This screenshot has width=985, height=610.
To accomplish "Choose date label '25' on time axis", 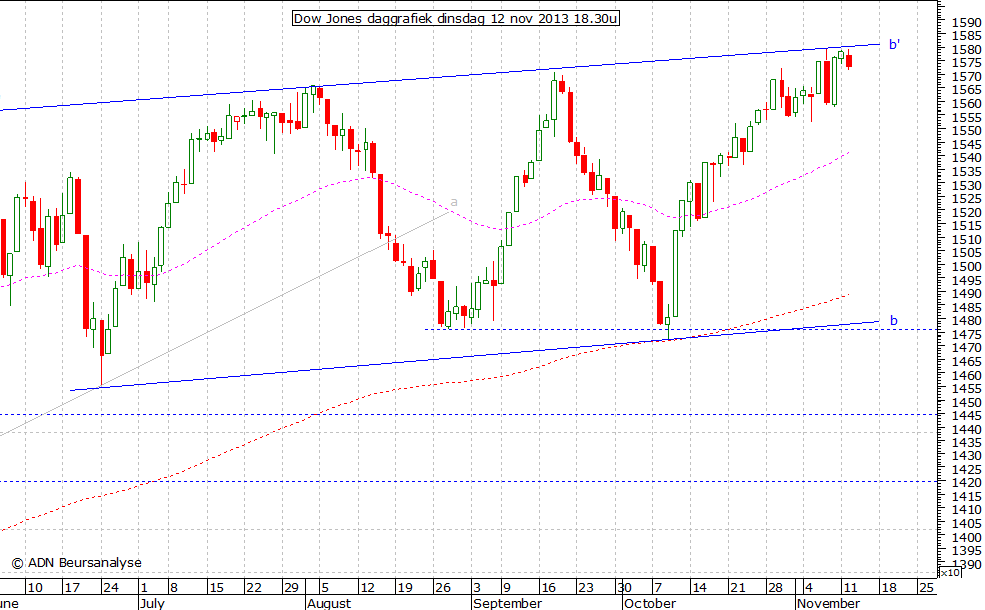I will (x=926, y=587).
